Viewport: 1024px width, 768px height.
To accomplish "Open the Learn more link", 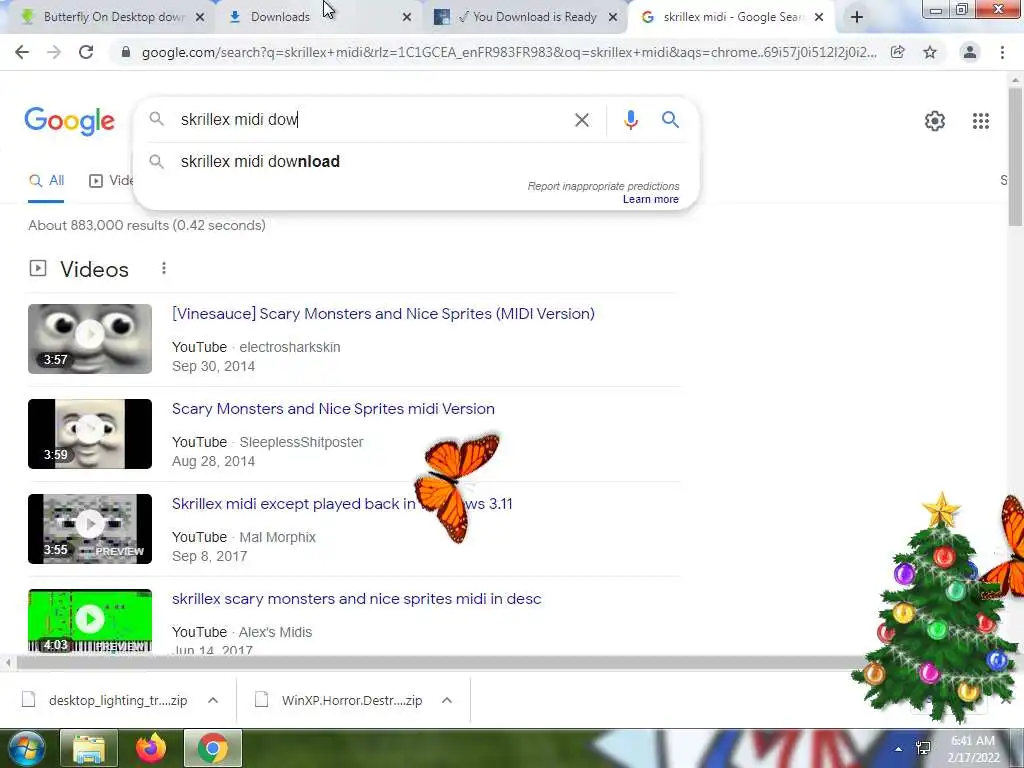I will coord(650,199).
